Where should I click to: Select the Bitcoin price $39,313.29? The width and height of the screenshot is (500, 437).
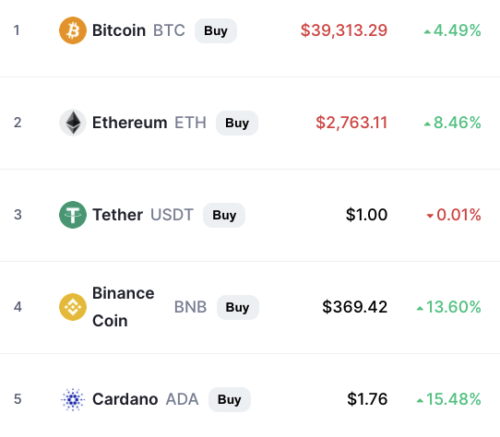click(344, 30)
